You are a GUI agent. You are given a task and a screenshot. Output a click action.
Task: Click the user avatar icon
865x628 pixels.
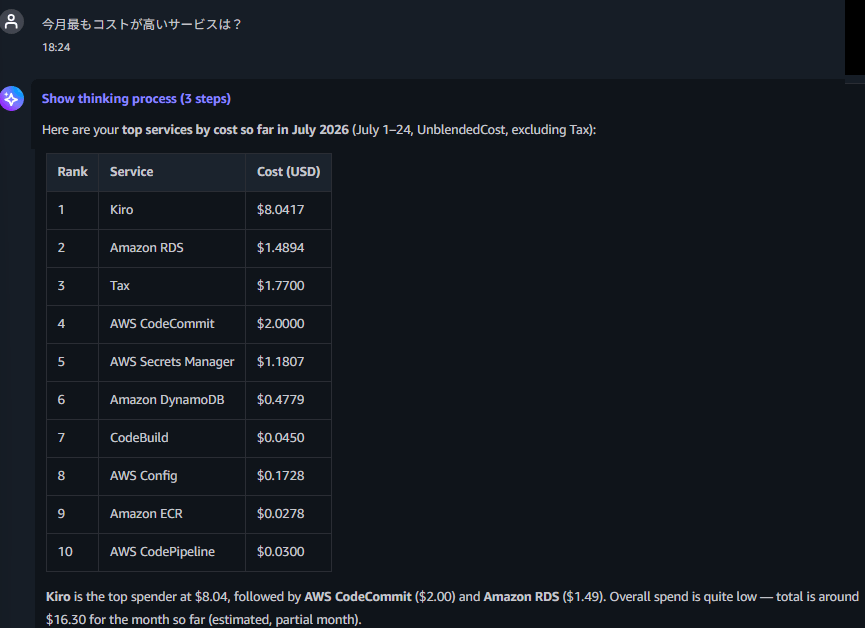11,22
